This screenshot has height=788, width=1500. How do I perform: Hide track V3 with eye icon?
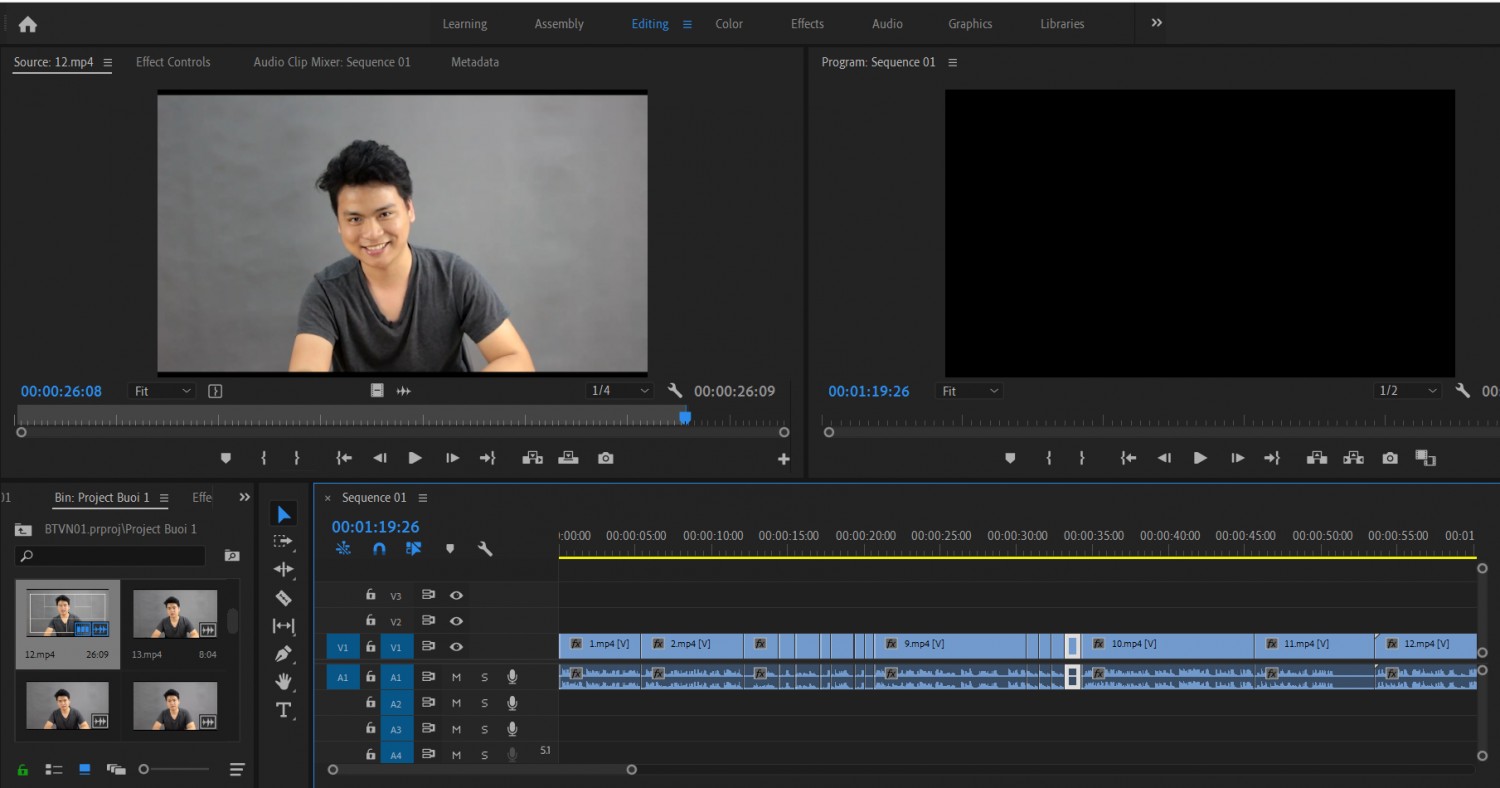tap(456, 595)
